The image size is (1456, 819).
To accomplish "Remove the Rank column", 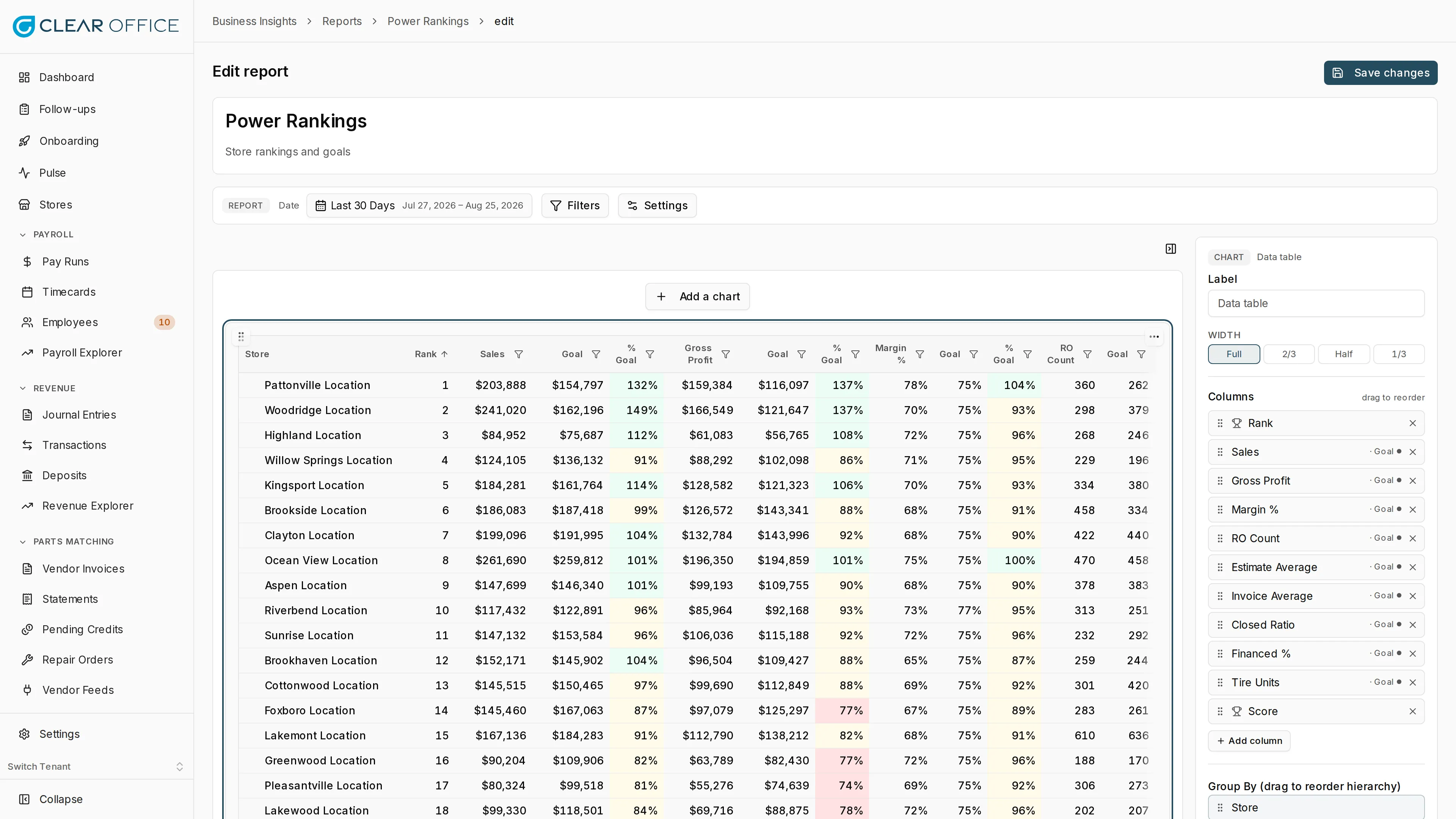I will coord(1412,424).
